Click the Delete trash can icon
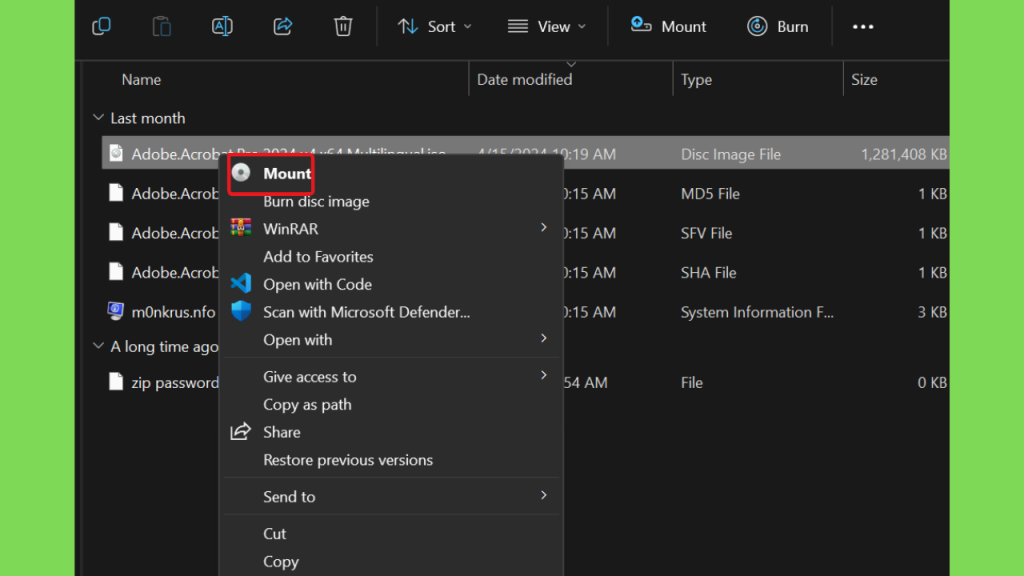This screenshot has width=1024, height=576. pos(343,27)
